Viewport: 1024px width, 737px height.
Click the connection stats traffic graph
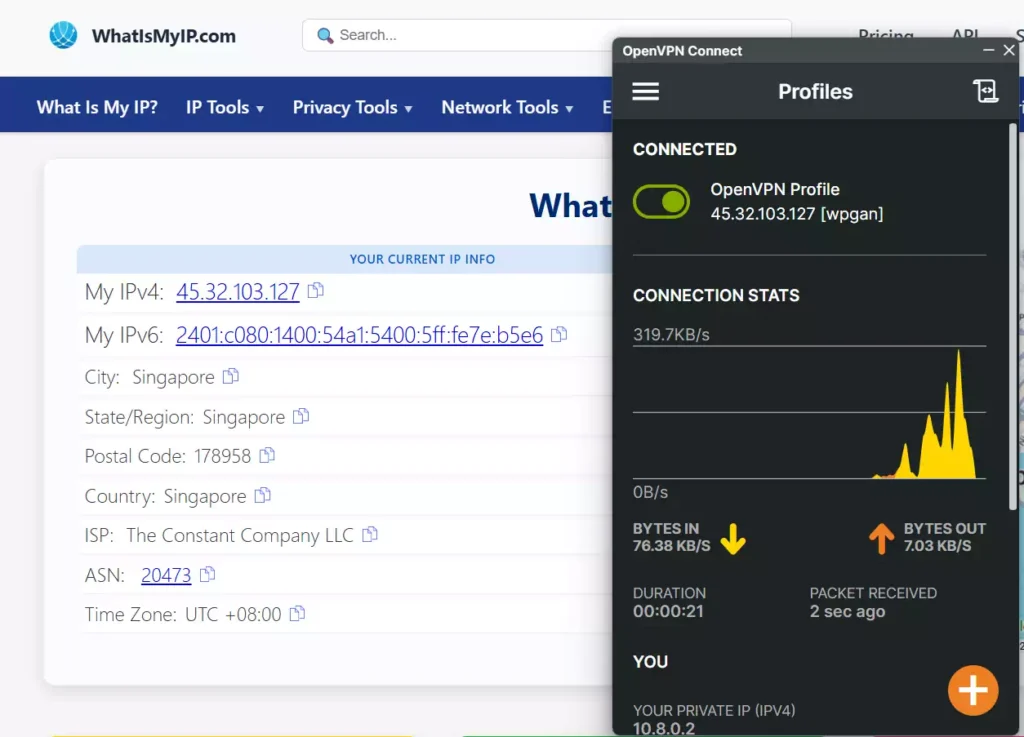coord(809,413)
